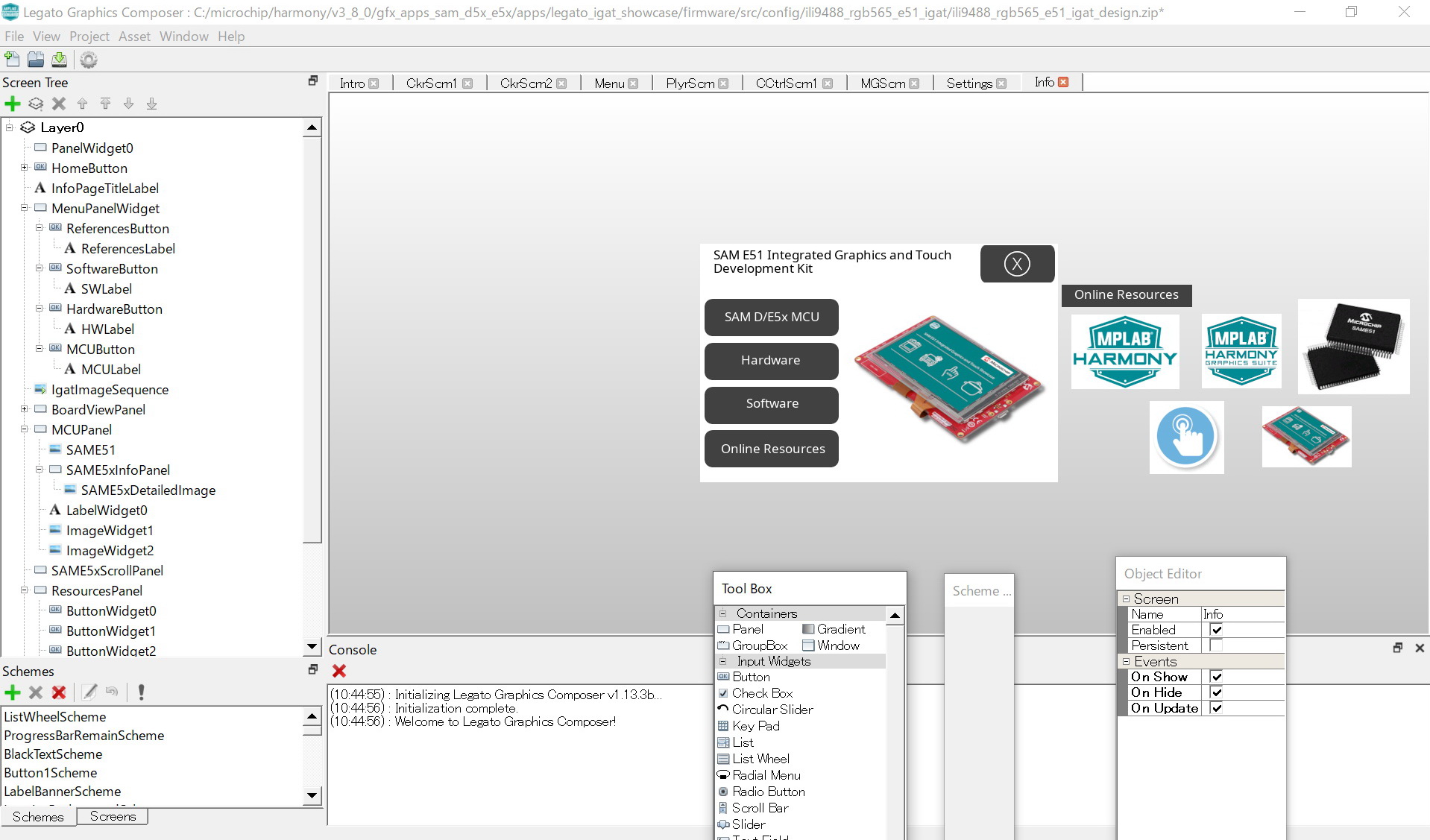
Task: Click the MPLAB Harmony logo image
Action: [x=1125, y=352]
